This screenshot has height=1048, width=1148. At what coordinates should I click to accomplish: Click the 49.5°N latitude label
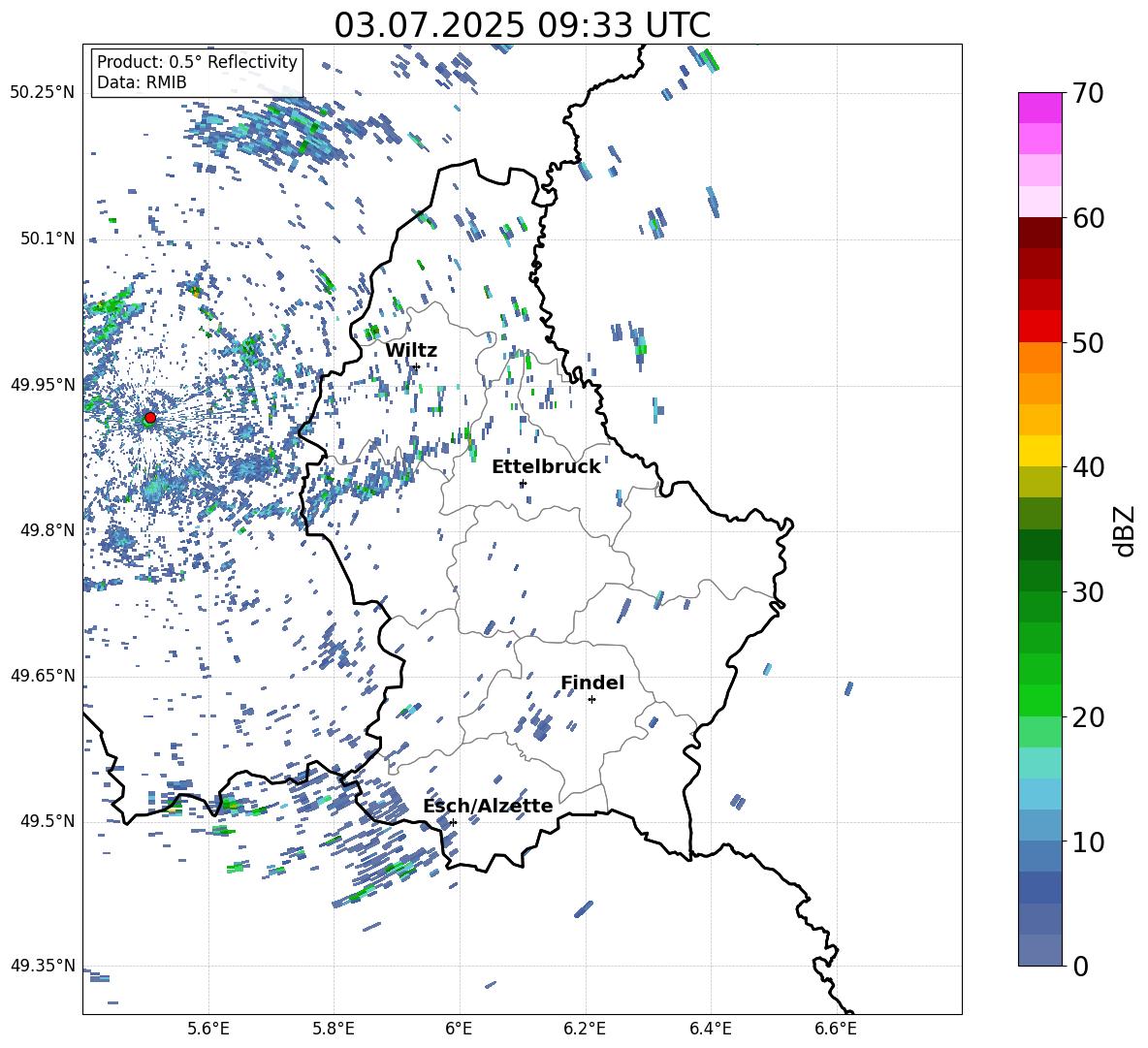[47, 820]
